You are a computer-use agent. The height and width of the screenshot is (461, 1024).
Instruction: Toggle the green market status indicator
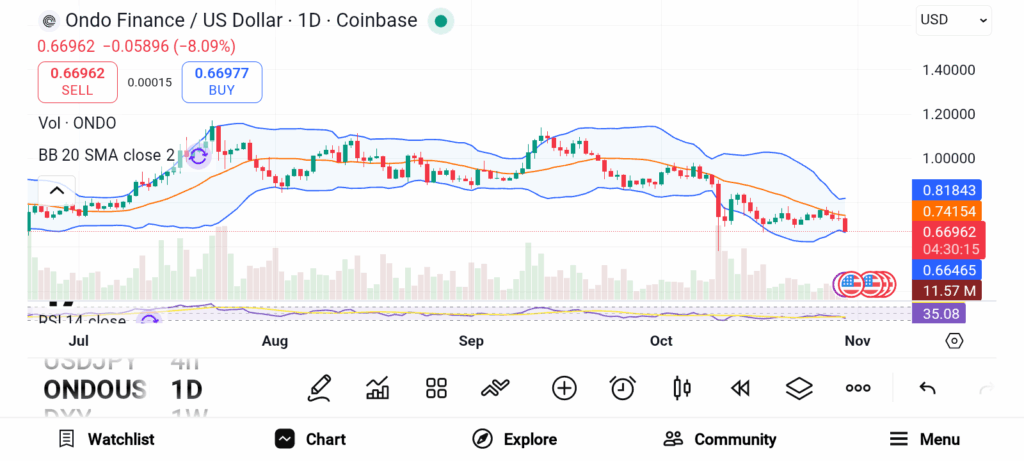click(440, 20)
